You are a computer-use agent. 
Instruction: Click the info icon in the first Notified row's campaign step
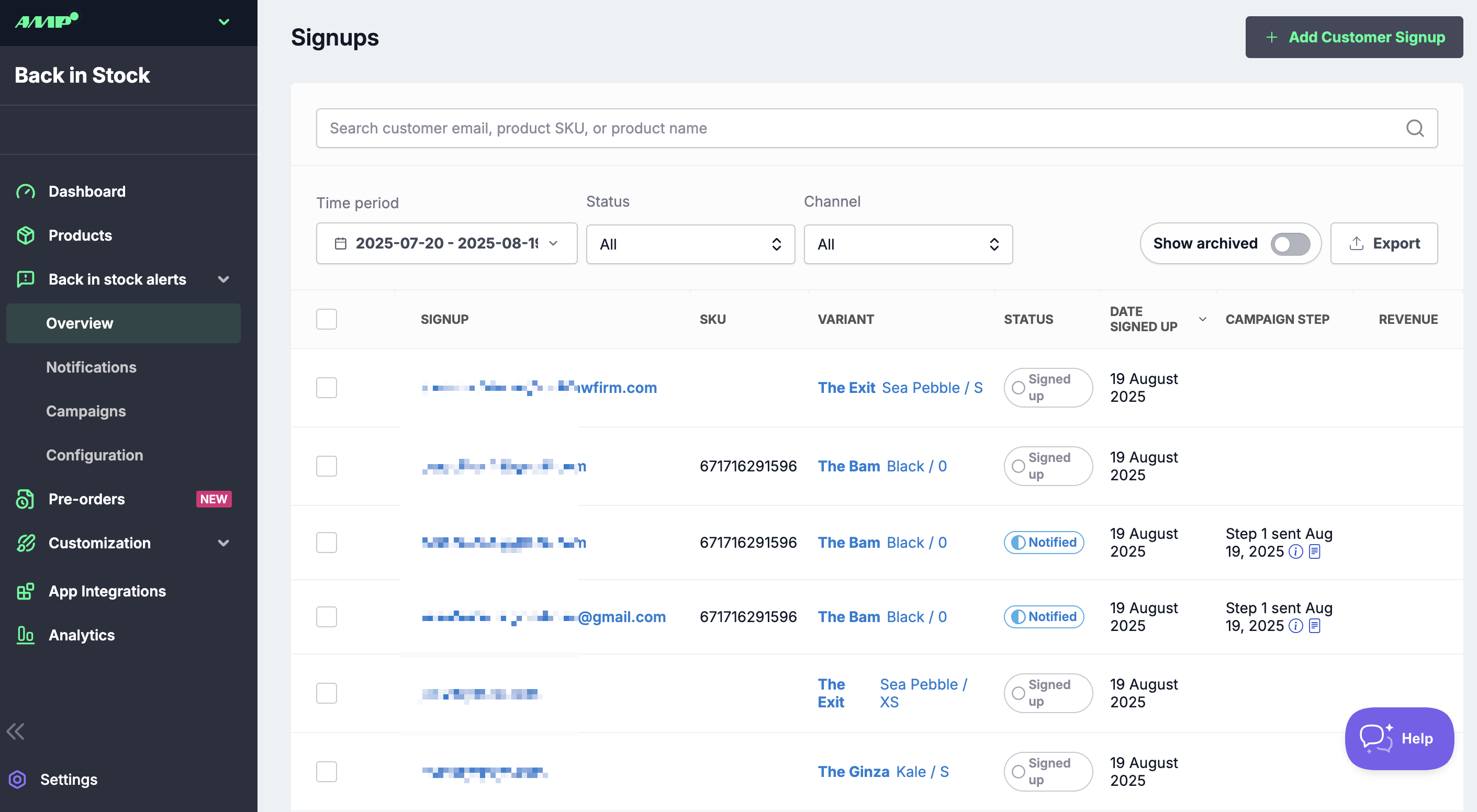click(1295, 551)
